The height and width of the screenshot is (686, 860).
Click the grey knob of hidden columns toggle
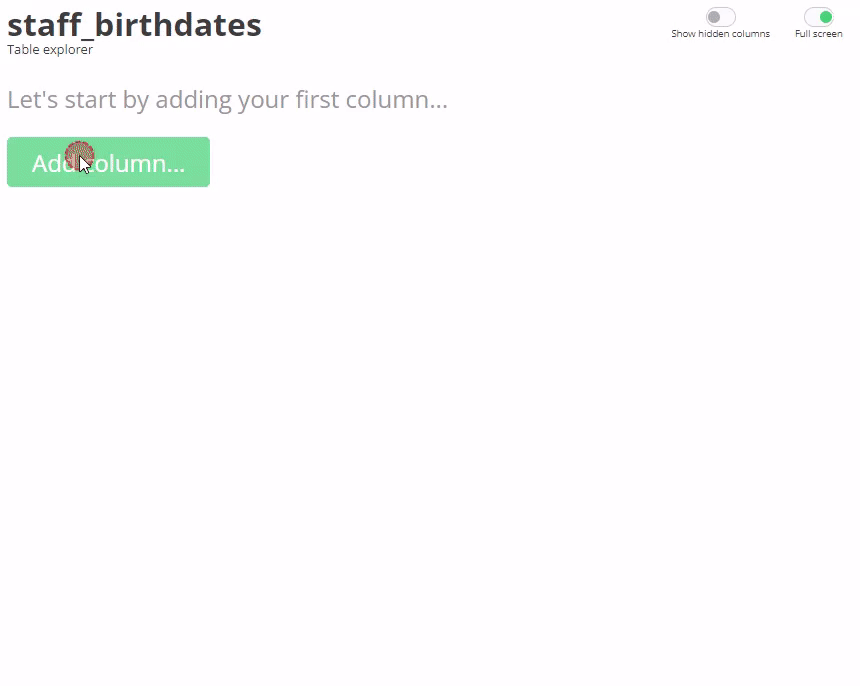coord(714,17)
